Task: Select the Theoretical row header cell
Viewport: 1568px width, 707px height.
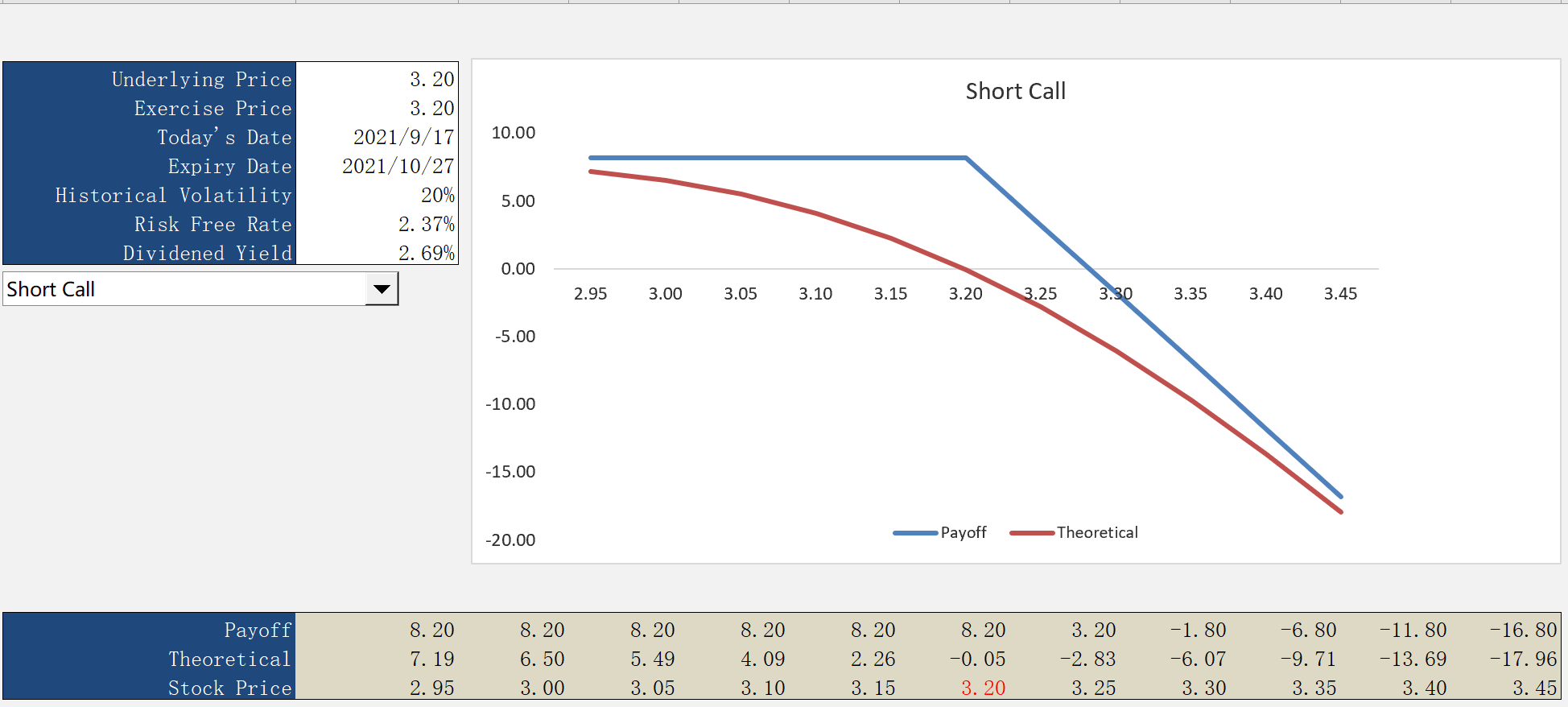Action: pos(150,659)
